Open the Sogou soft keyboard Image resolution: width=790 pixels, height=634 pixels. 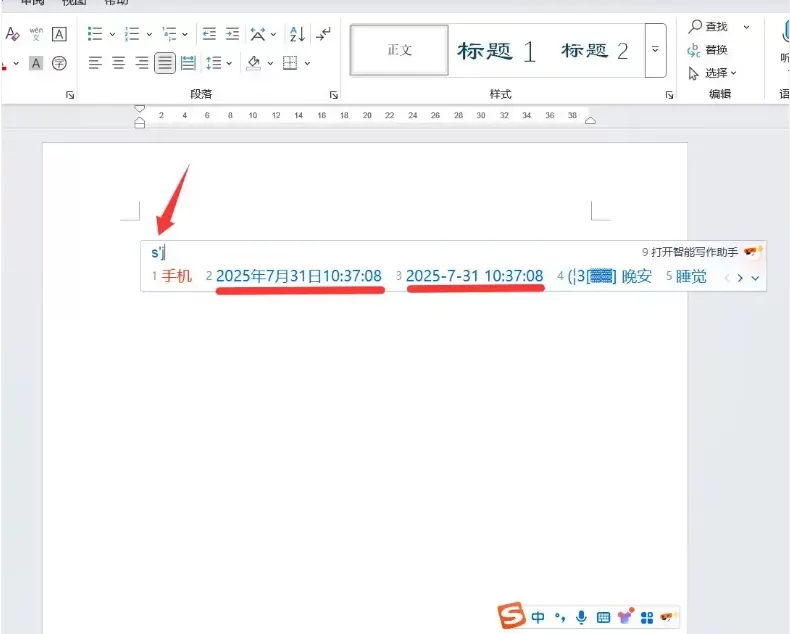tap(603, 617)
